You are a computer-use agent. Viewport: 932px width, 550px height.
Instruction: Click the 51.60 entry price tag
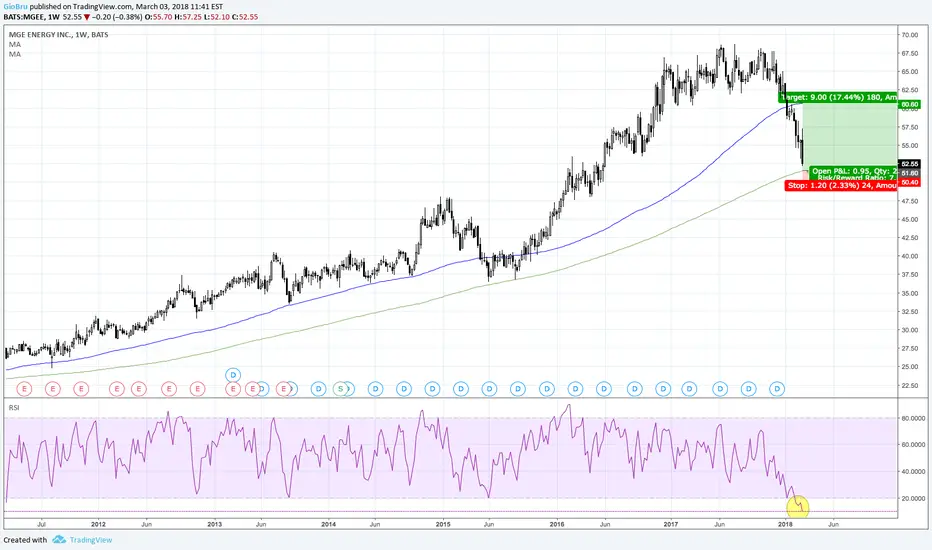[x=909, y=173]
